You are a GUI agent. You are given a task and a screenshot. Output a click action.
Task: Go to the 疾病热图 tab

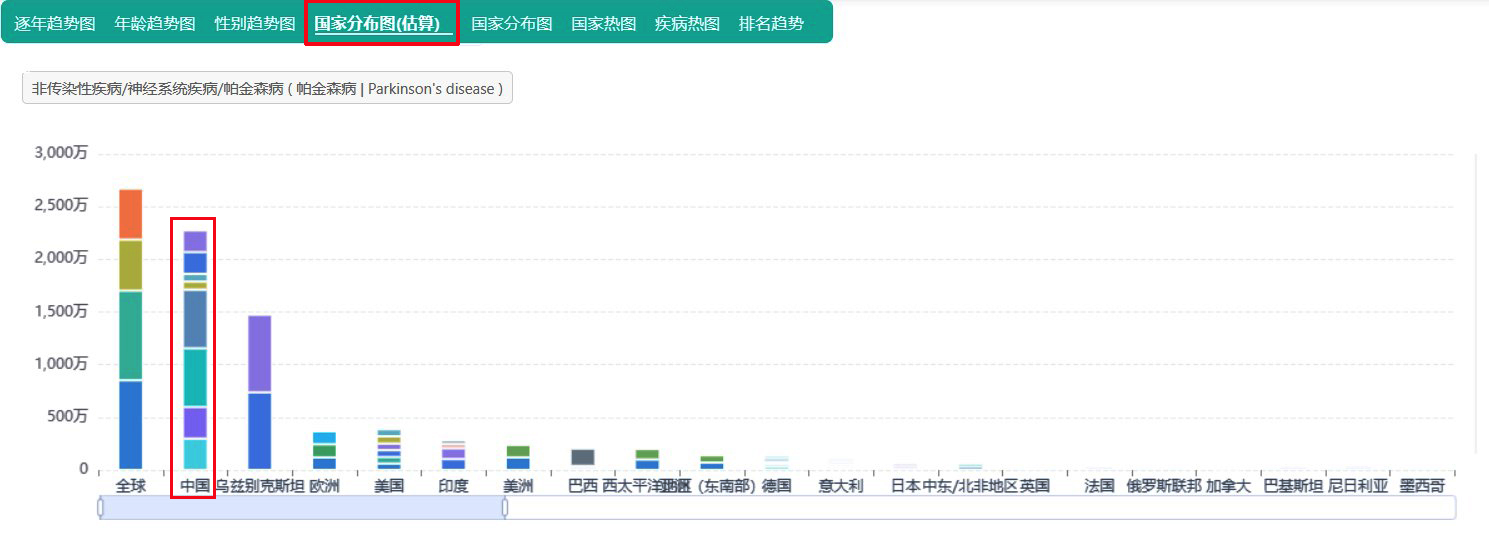(x=687, y=23)
